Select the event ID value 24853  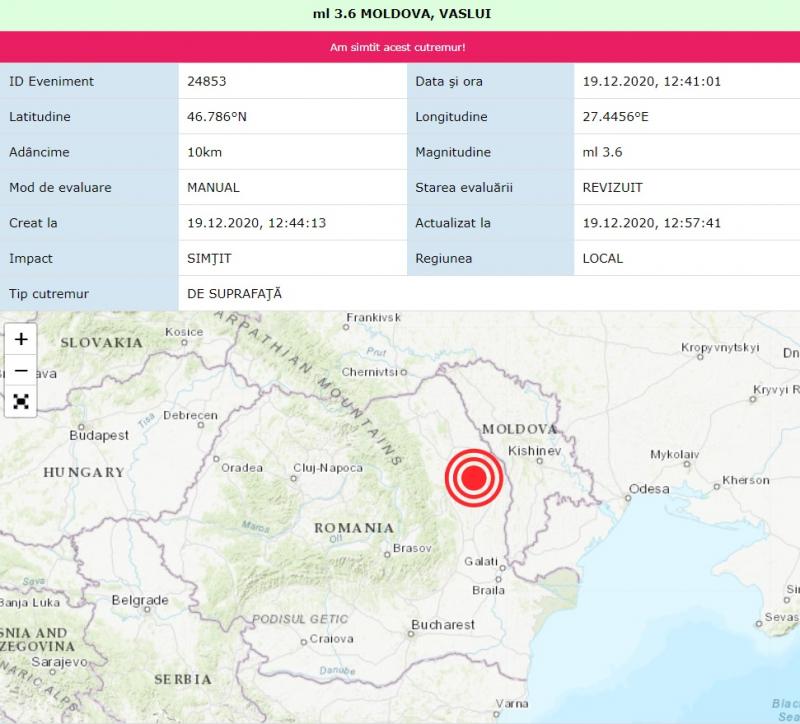(207, 81)
